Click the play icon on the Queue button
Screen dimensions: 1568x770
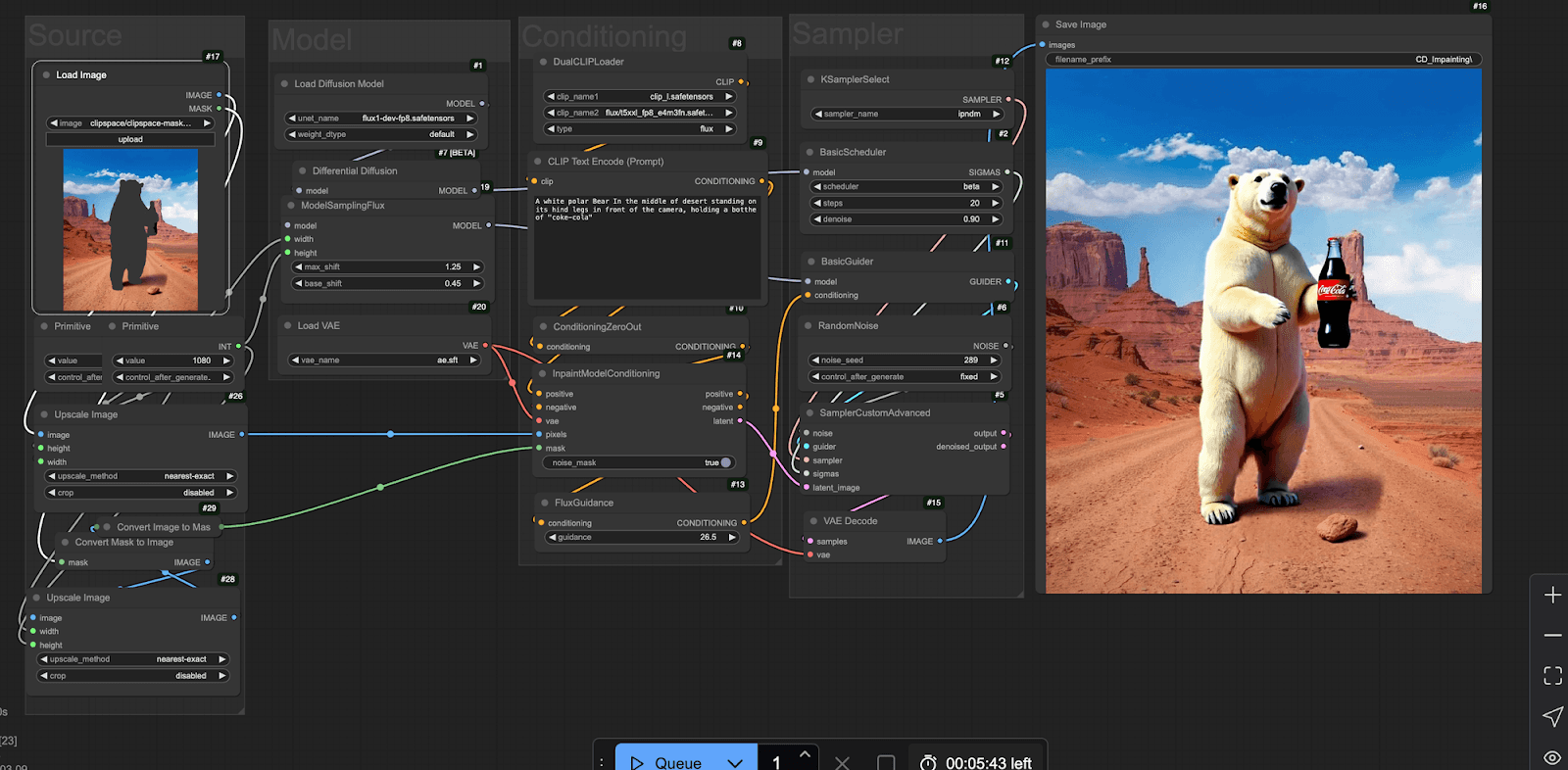click(x=637, y=762)
